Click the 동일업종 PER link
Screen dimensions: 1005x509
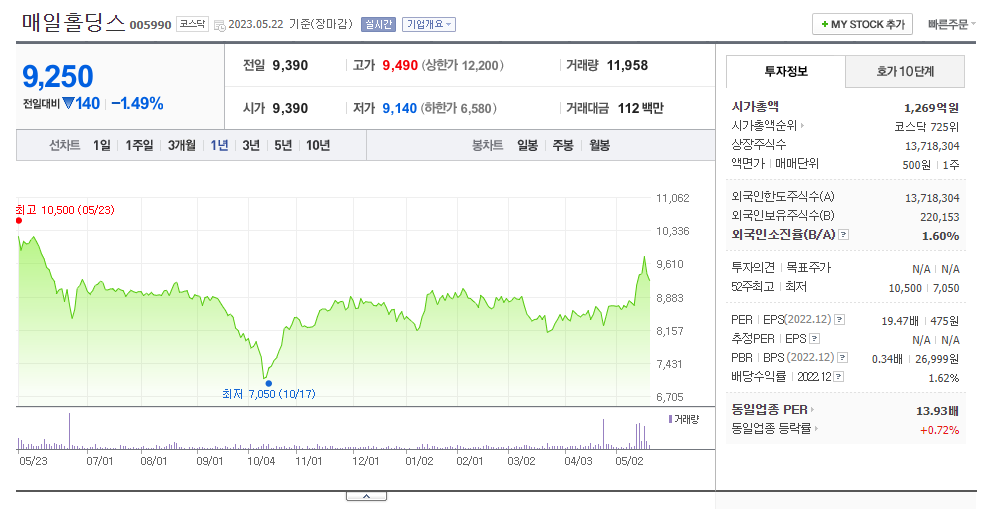pos(769,410)
